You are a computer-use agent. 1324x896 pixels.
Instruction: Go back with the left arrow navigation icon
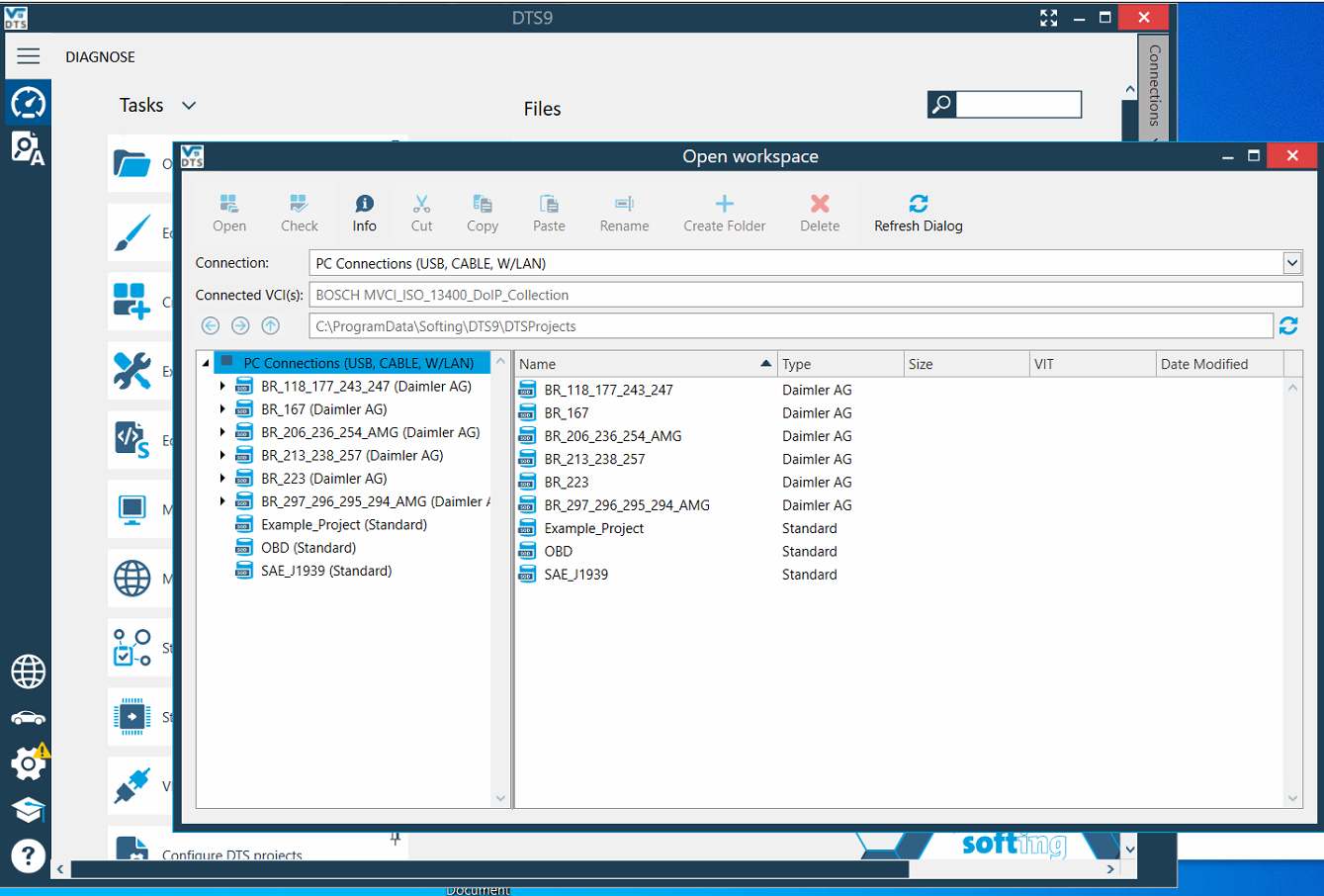(x=211, y=325)
